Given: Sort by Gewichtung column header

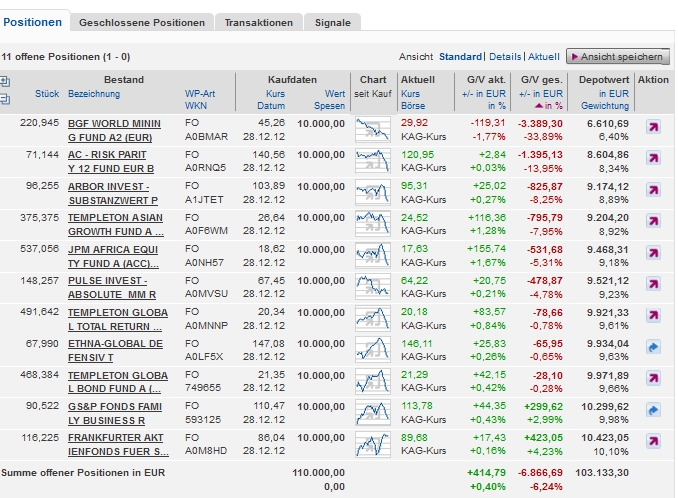Looking at the screenshot, I should click(x=605, y=106).
